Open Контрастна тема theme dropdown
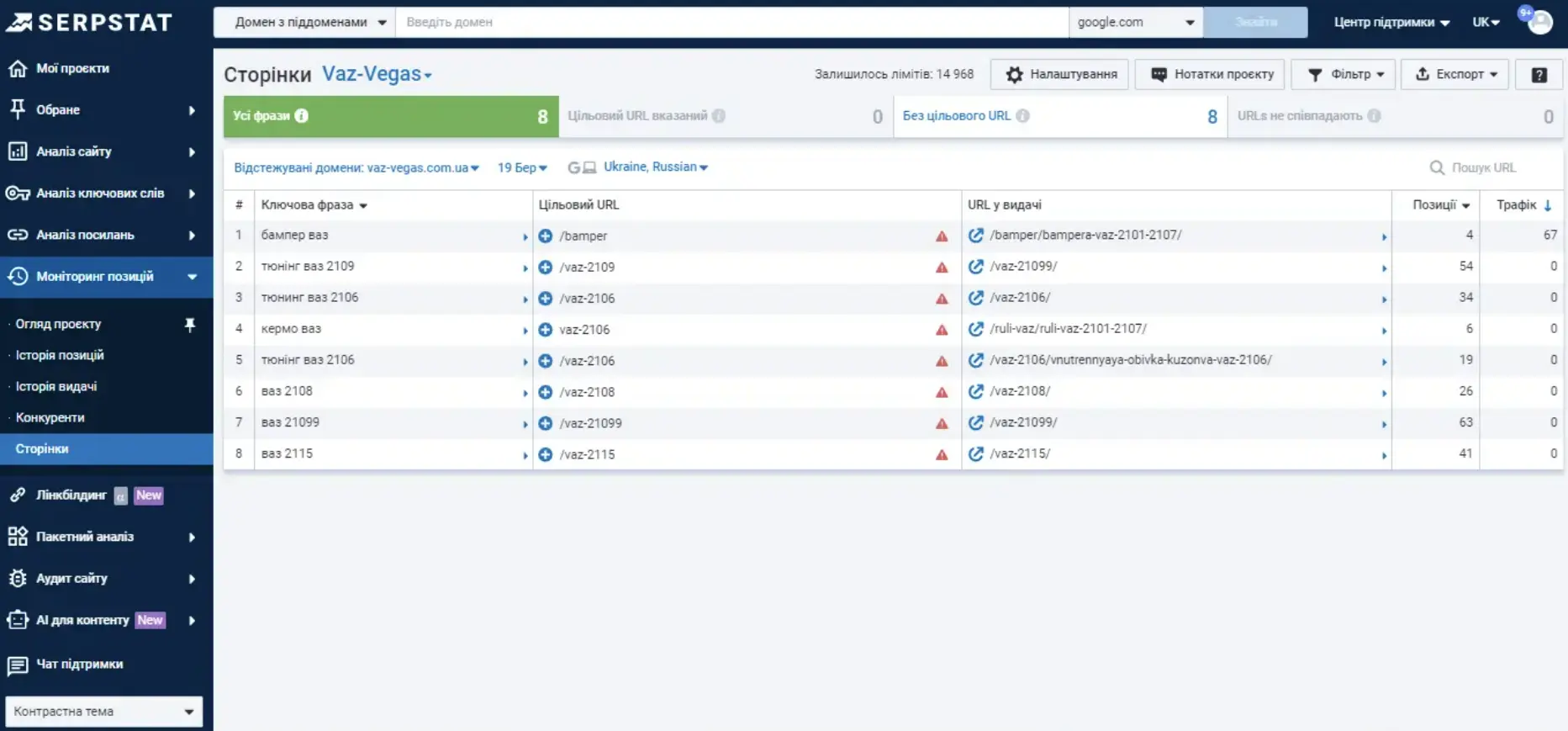 click(x=103, y=712)
